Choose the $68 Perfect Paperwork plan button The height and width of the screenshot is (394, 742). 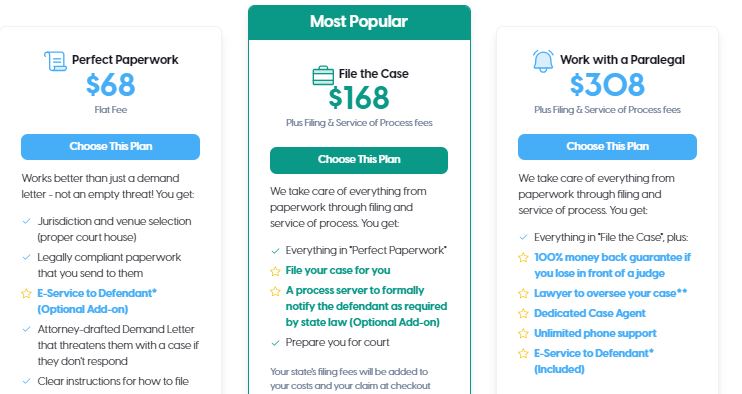click(110, 147)
